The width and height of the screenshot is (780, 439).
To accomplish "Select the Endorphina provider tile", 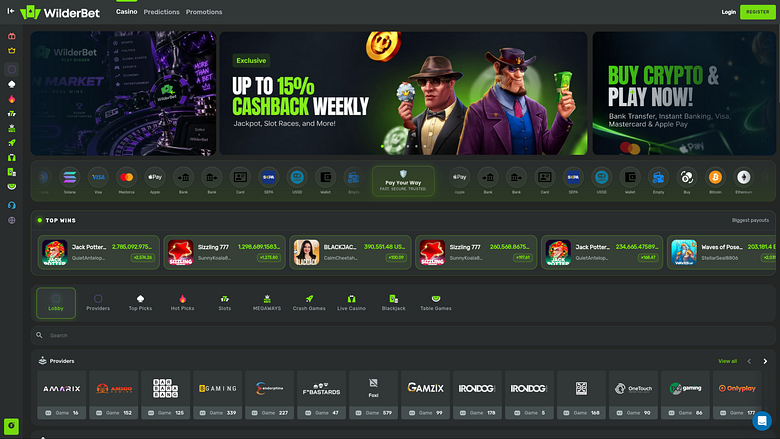I will click(270, 395).
